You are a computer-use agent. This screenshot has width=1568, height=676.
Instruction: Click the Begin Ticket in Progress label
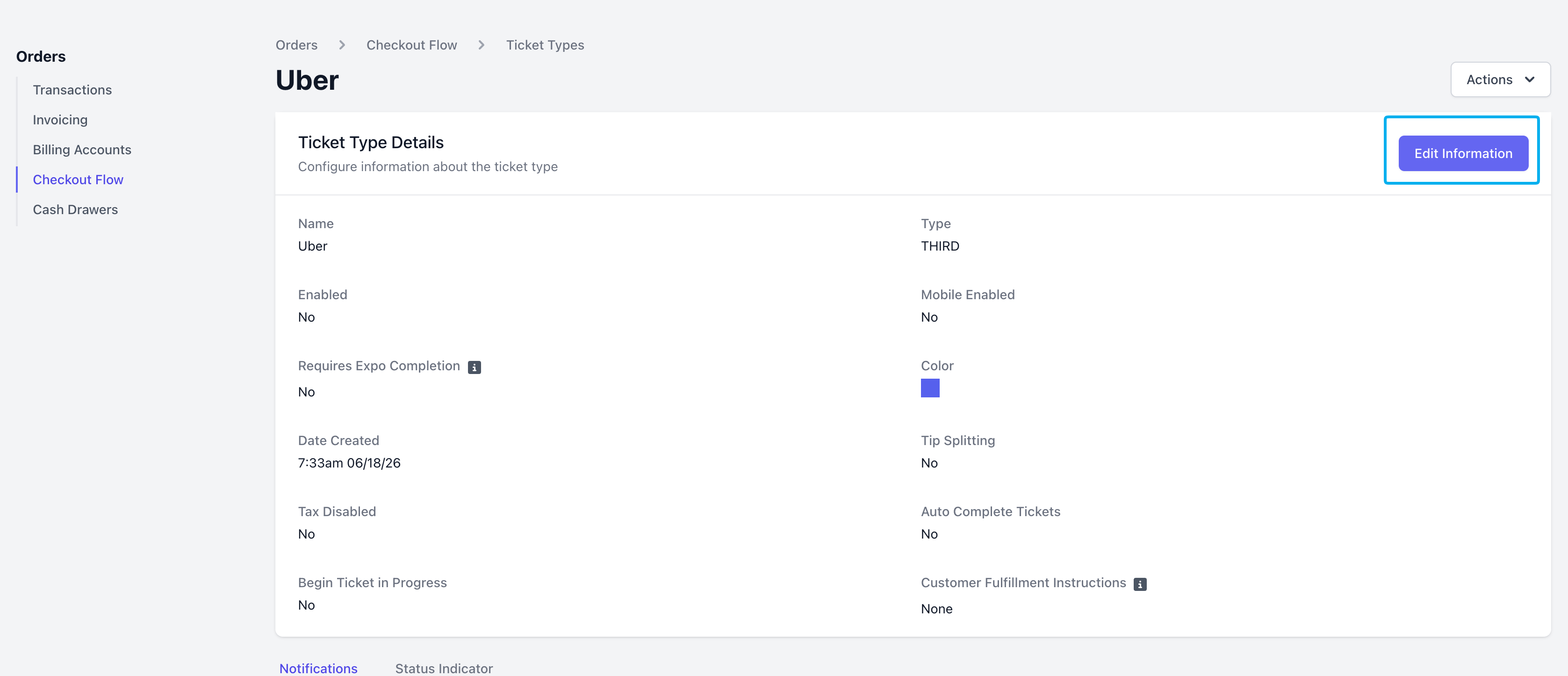point(373,583)
